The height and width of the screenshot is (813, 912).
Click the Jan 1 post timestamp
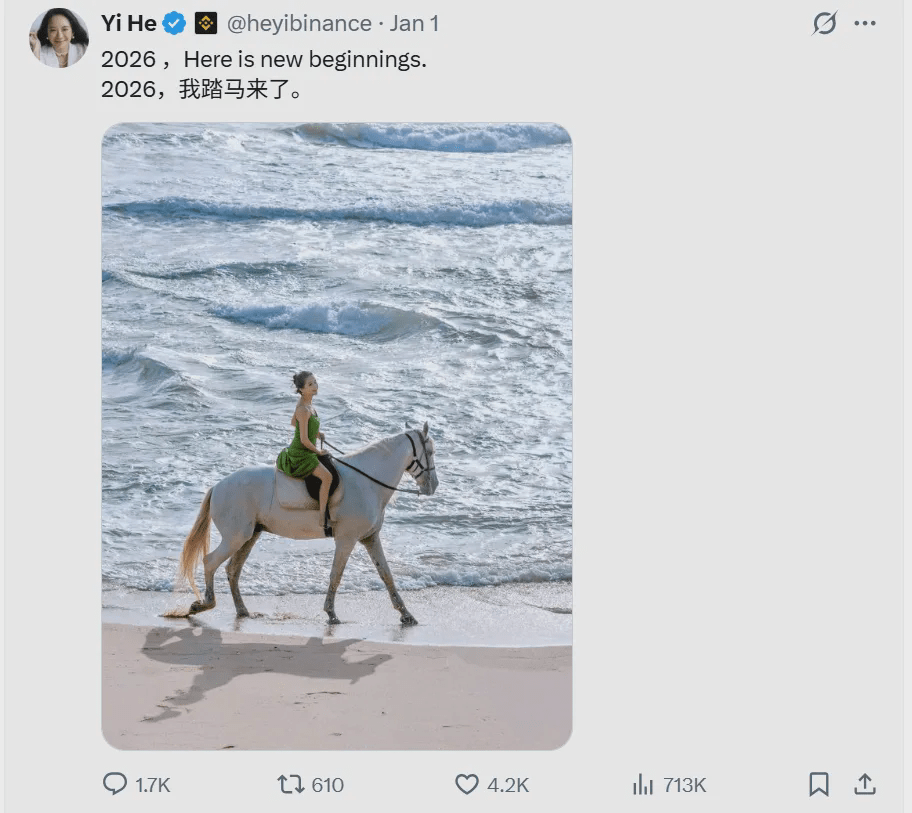(414, 23)
